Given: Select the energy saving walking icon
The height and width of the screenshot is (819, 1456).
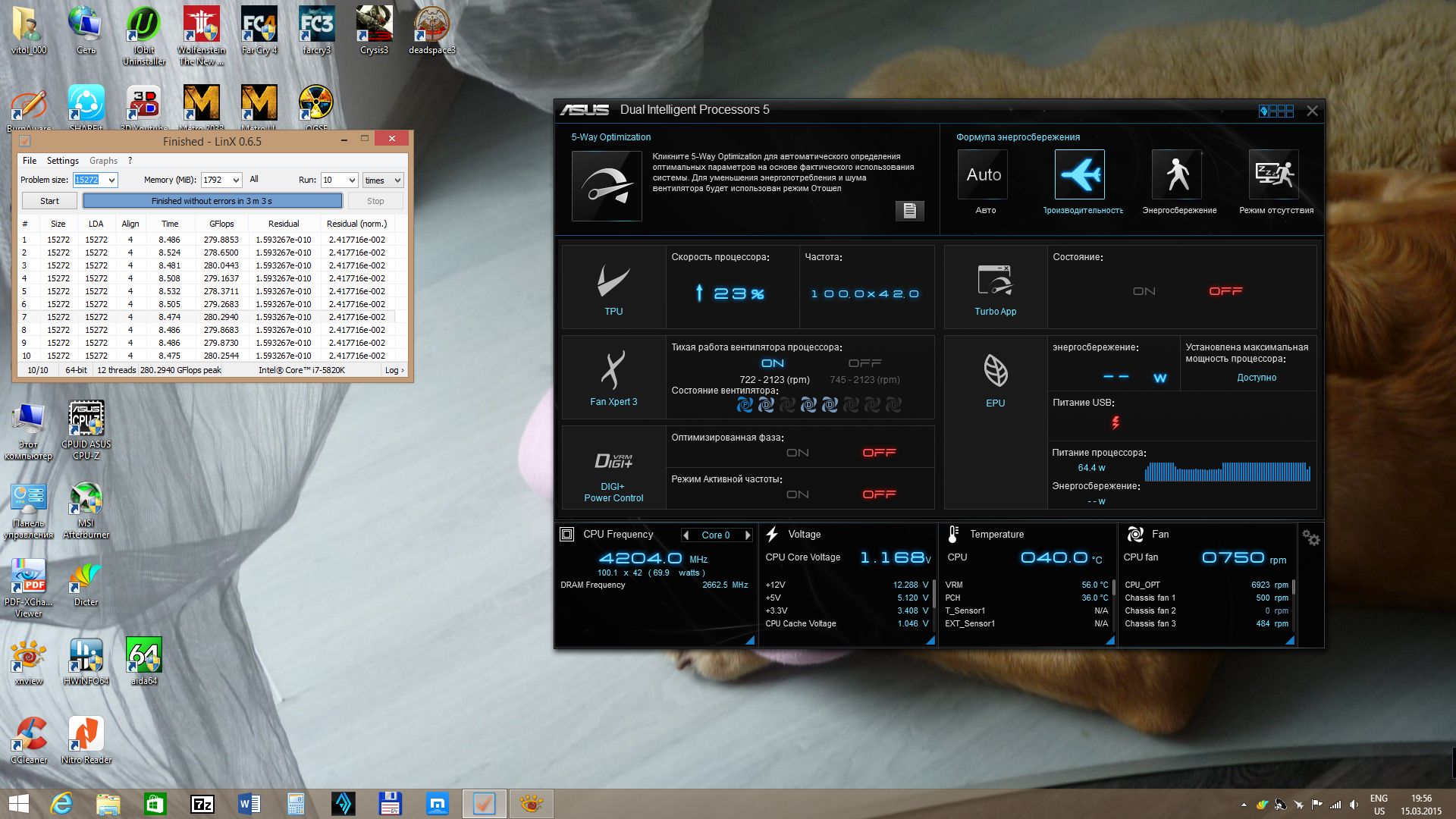Looking at the screenshot, I should (1177, 174).
